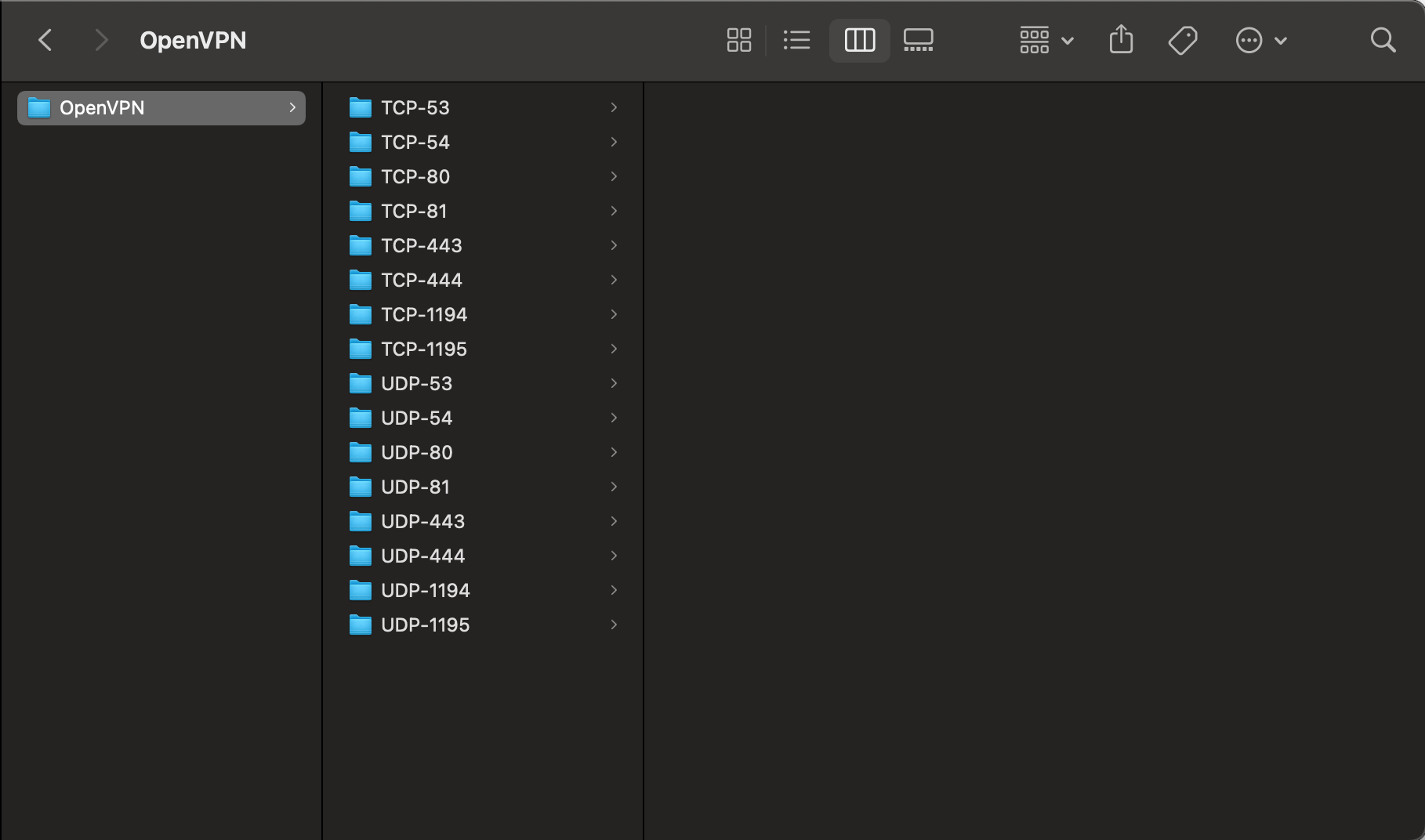This screenshot has height=840, width=1425.
Task: Click the TCP-1195 folder icon
Action: pyautogui.click(x=361, y=349)
